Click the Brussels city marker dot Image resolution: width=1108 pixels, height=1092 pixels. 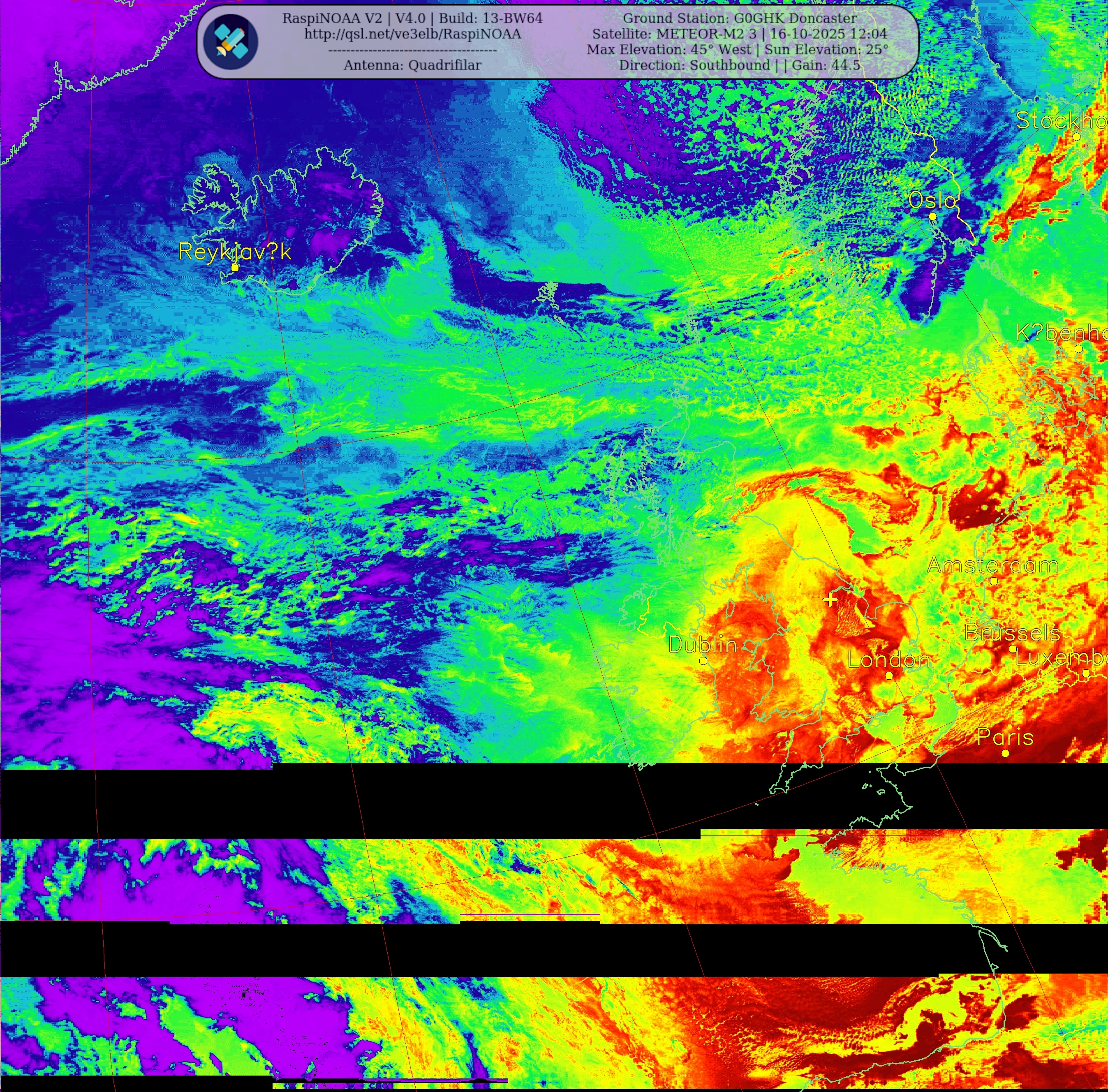coord(1013,649)
